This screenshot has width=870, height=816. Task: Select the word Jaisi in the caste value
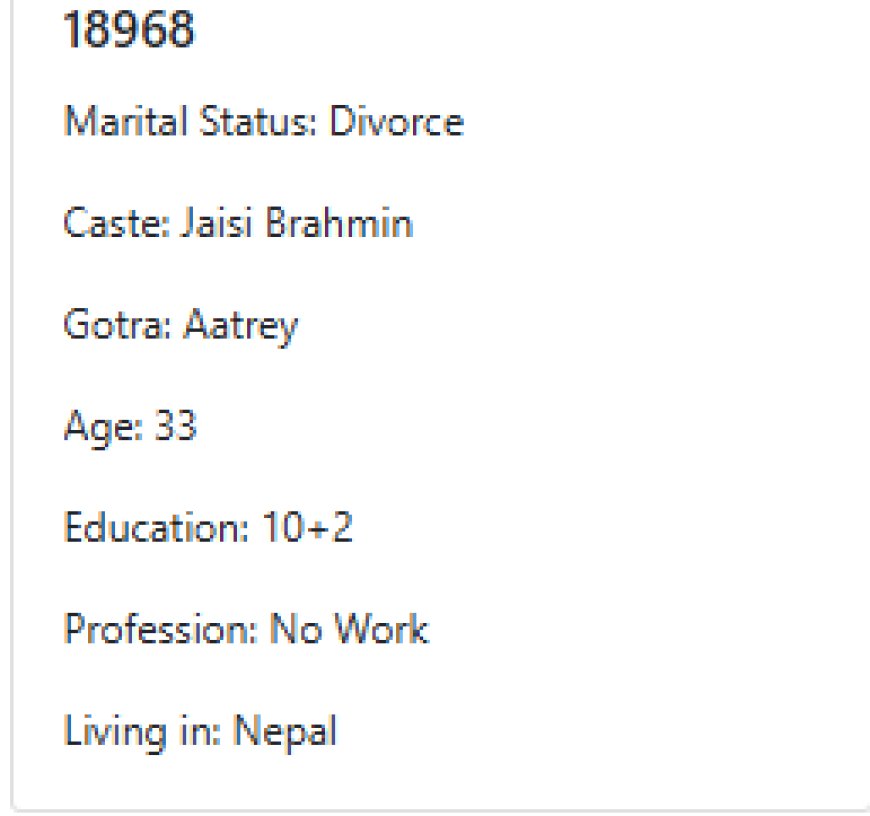218,222
